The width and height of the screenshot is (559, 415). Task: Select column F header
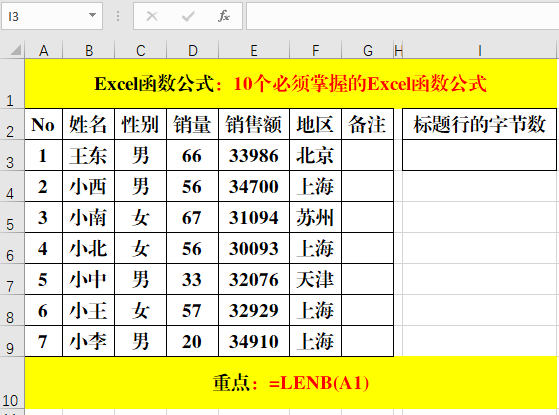point(316,51)
